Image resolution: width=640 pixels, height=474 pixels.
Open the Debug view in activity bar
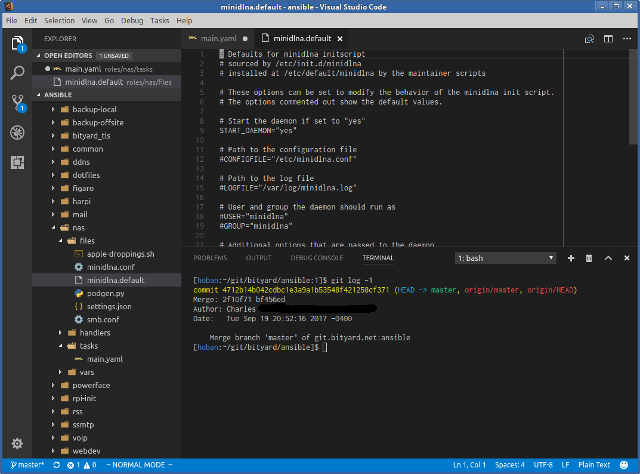pos(17,132)
